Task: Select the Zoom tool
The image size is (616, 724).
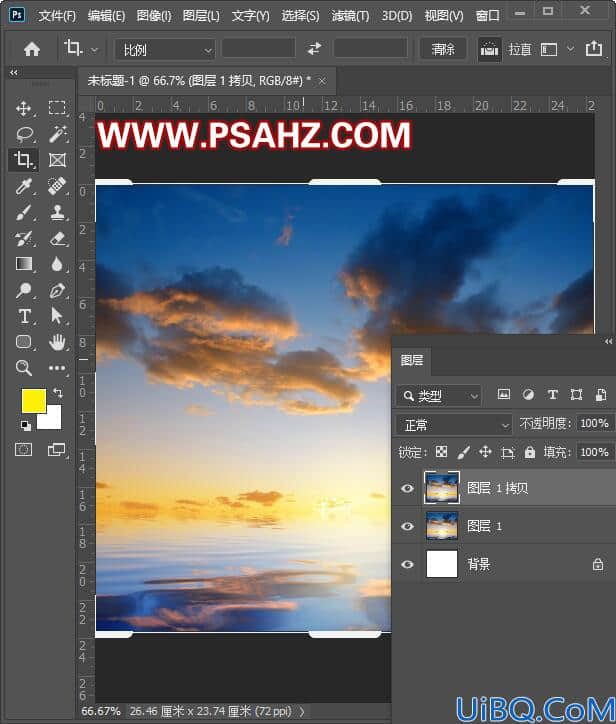Action: coord(24,368)
